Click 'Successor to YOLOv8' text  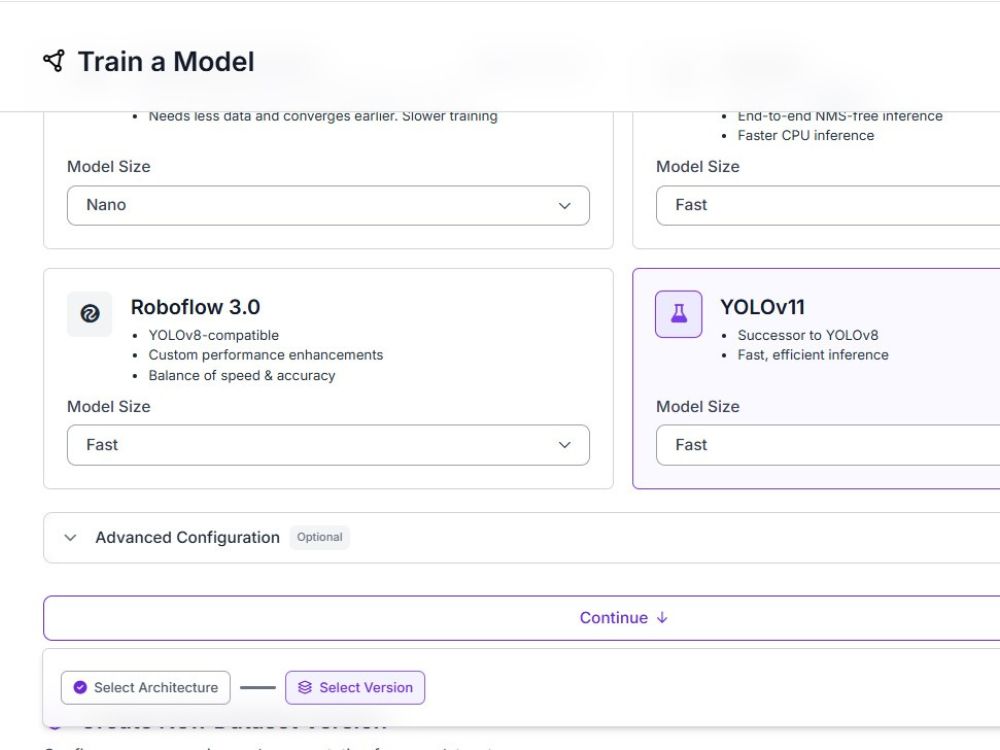(808, 335)
